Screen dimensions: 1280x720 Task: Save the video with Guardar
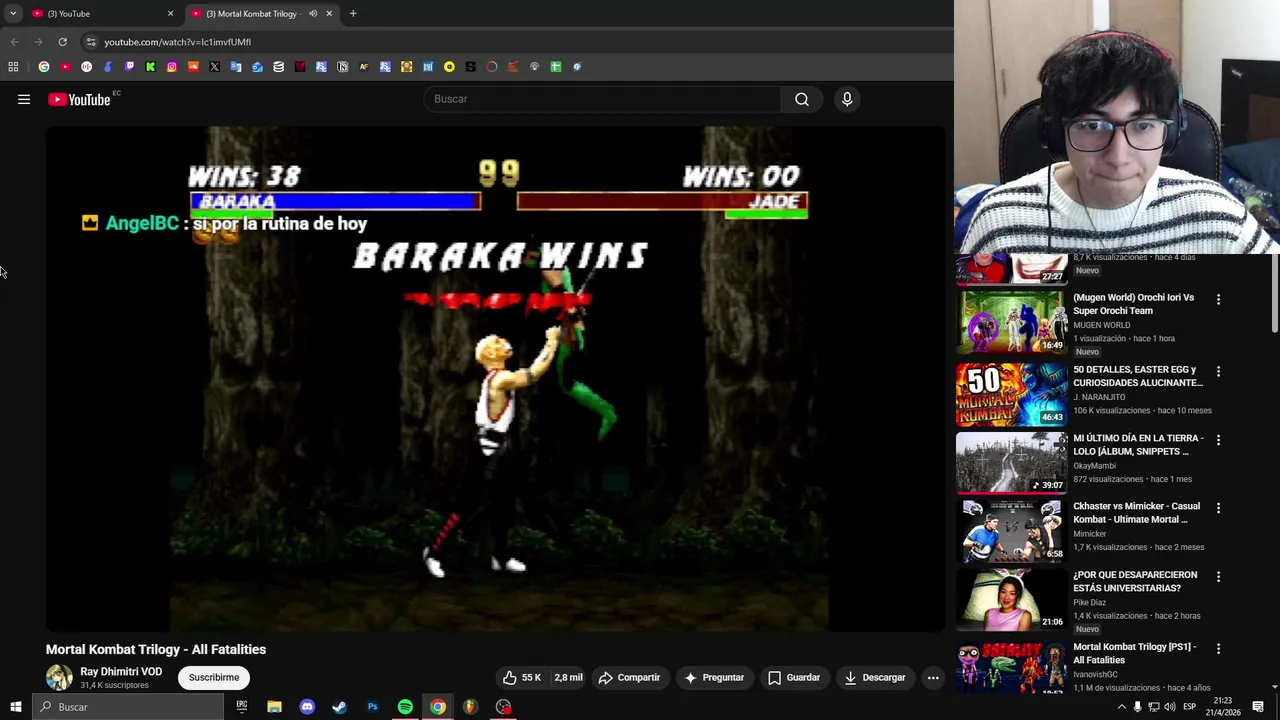793,677
